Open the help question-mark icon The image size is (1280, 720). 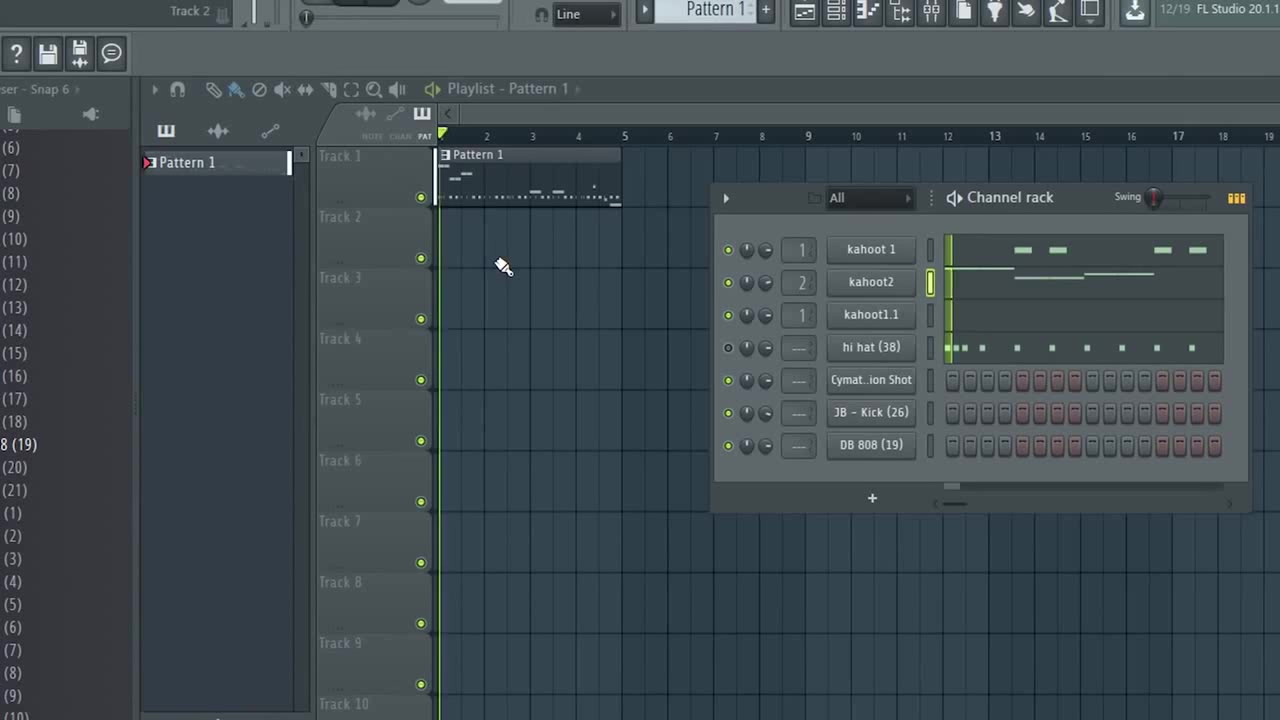(17, 54)
